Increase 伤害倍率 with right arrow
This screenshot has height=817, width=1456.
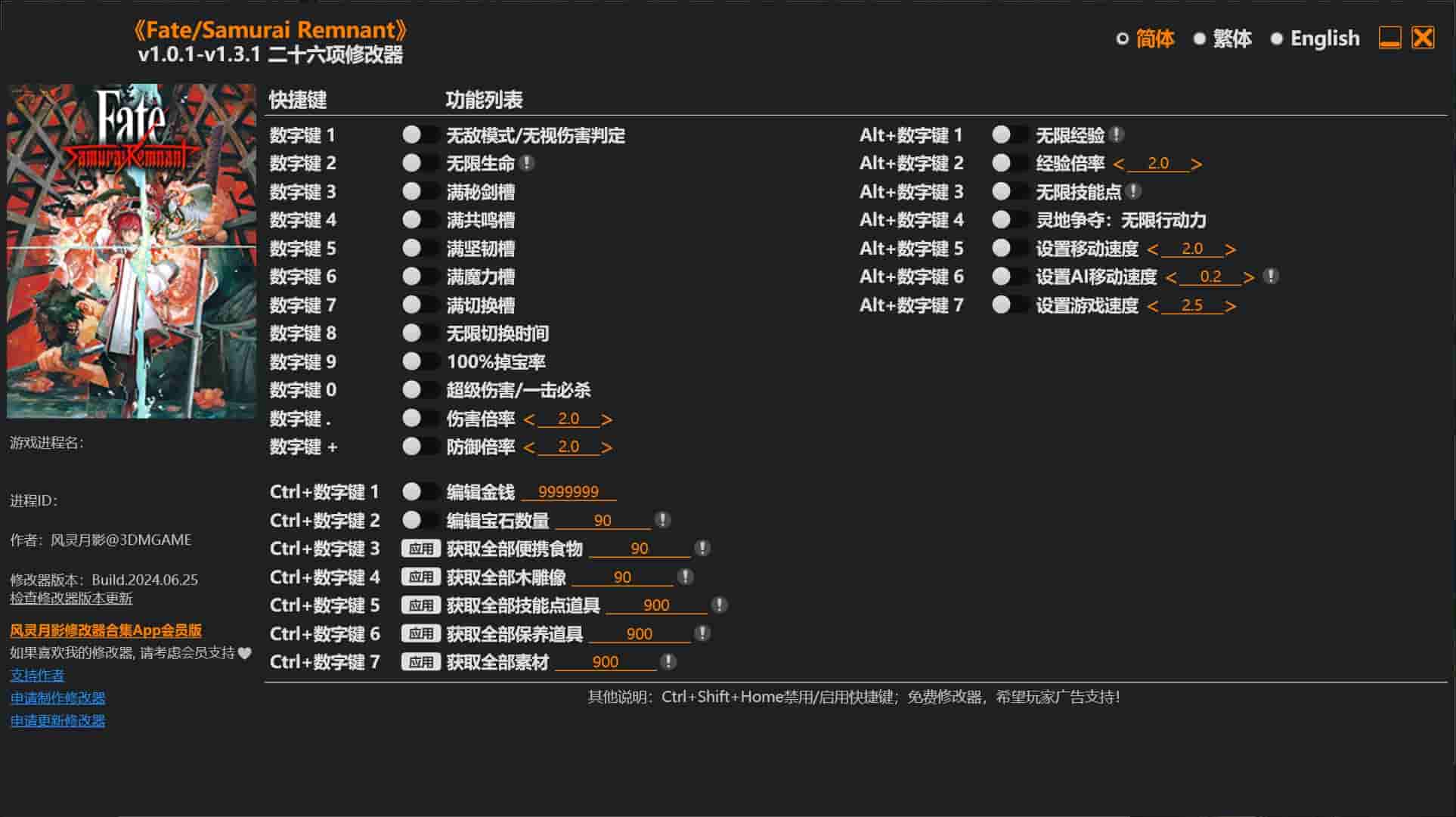606,419
